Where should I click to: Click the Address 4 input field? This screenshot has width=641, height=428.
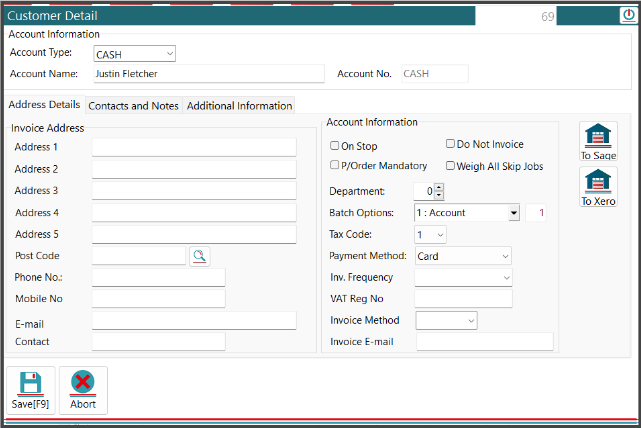(194, 213)
